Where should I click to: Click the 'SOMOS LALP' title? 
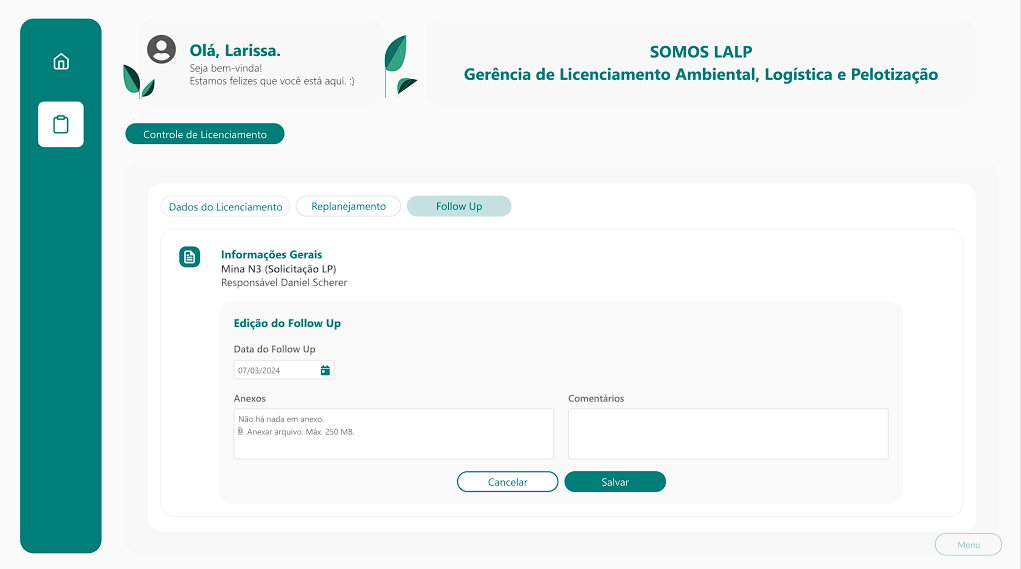coord(701,52)
